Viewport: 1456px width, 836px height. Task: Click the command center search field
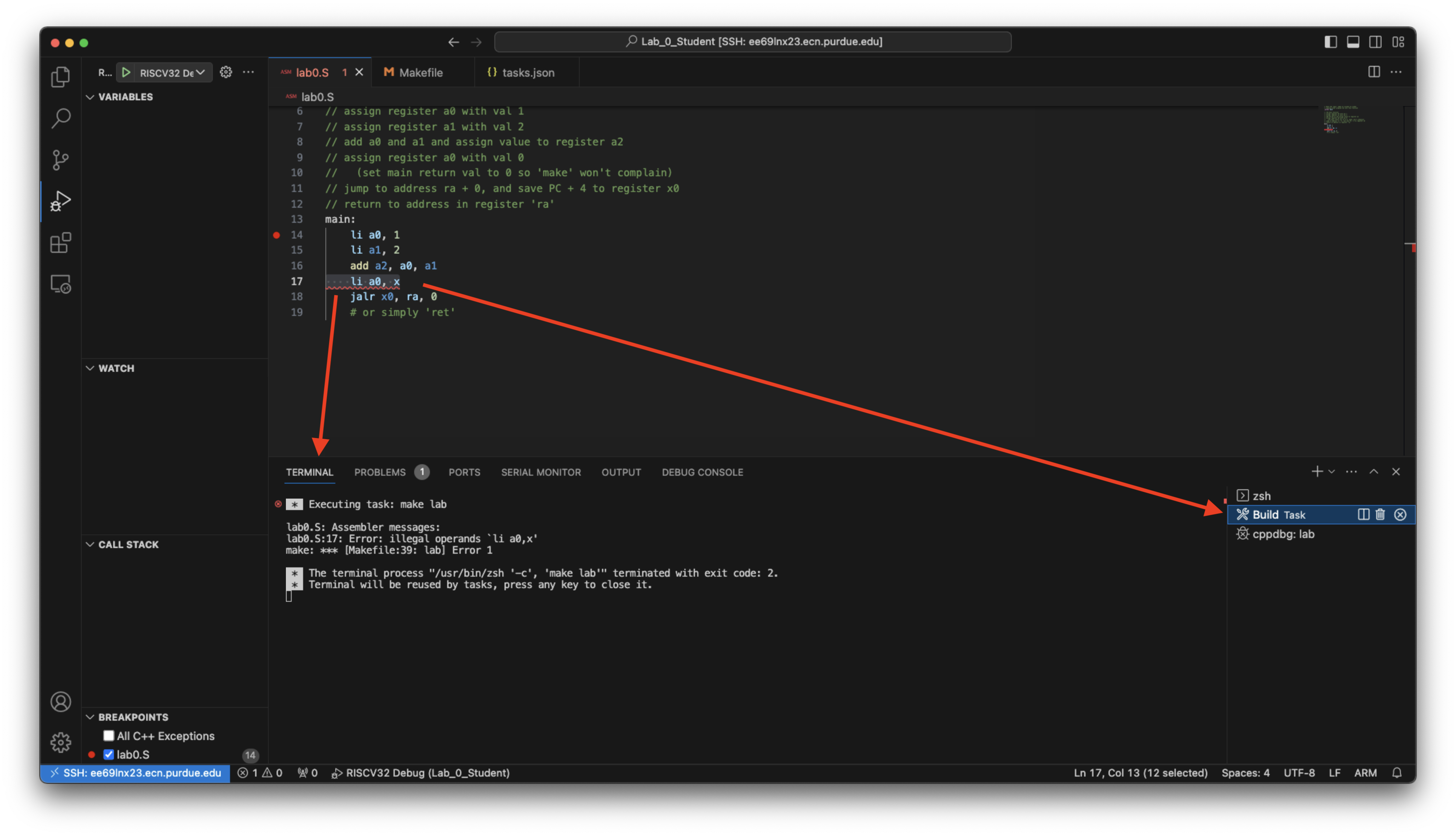pos(753,42)
